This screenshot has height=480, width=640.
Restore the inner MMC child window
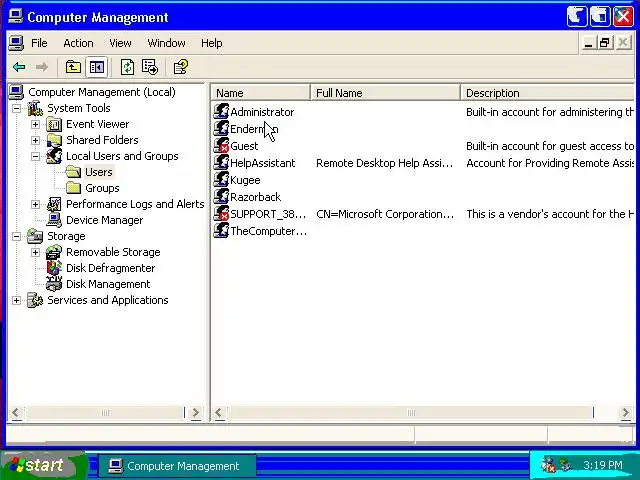604,42
